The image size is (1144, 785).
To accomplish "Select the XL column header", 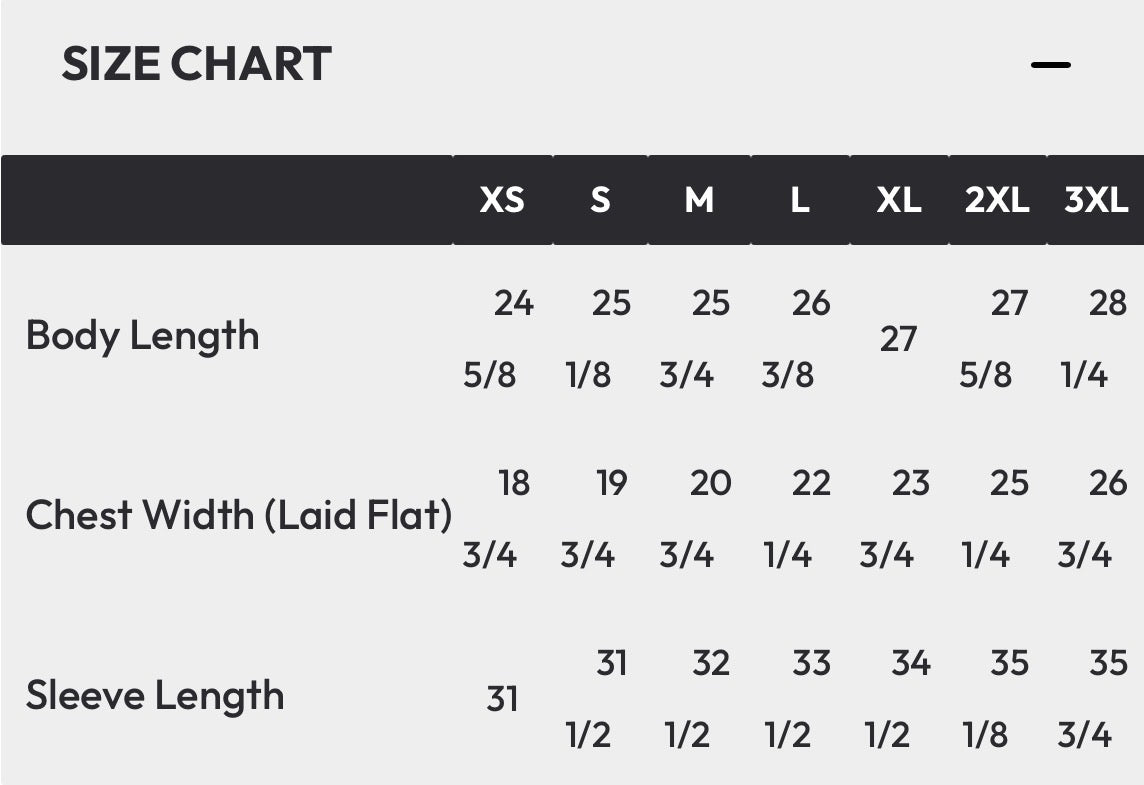I will (x=898, y=200).
